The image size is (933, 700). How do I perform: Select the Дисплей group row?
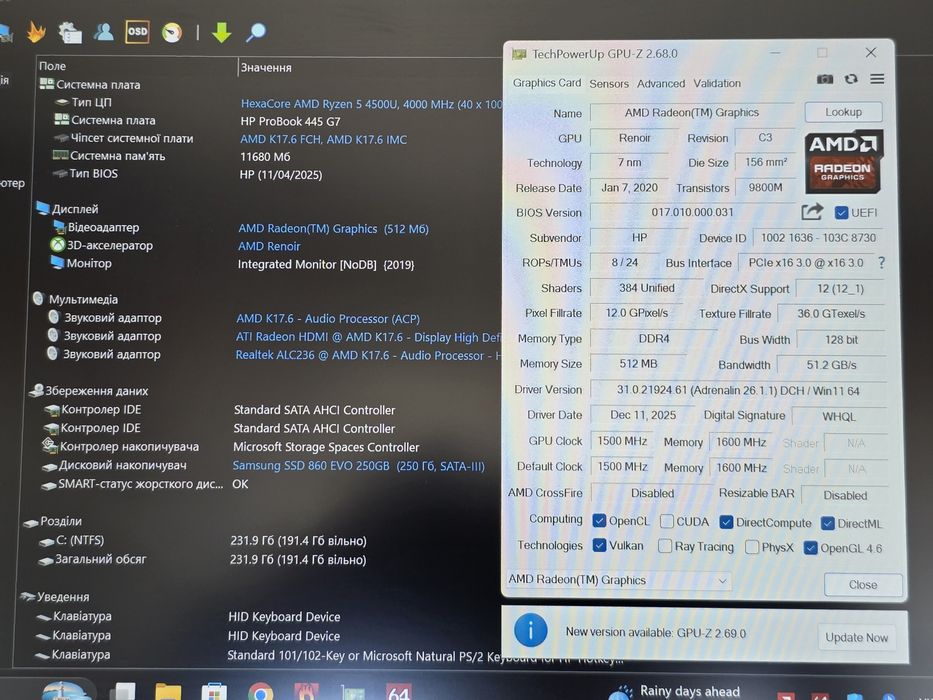click(x=67, y=209)
